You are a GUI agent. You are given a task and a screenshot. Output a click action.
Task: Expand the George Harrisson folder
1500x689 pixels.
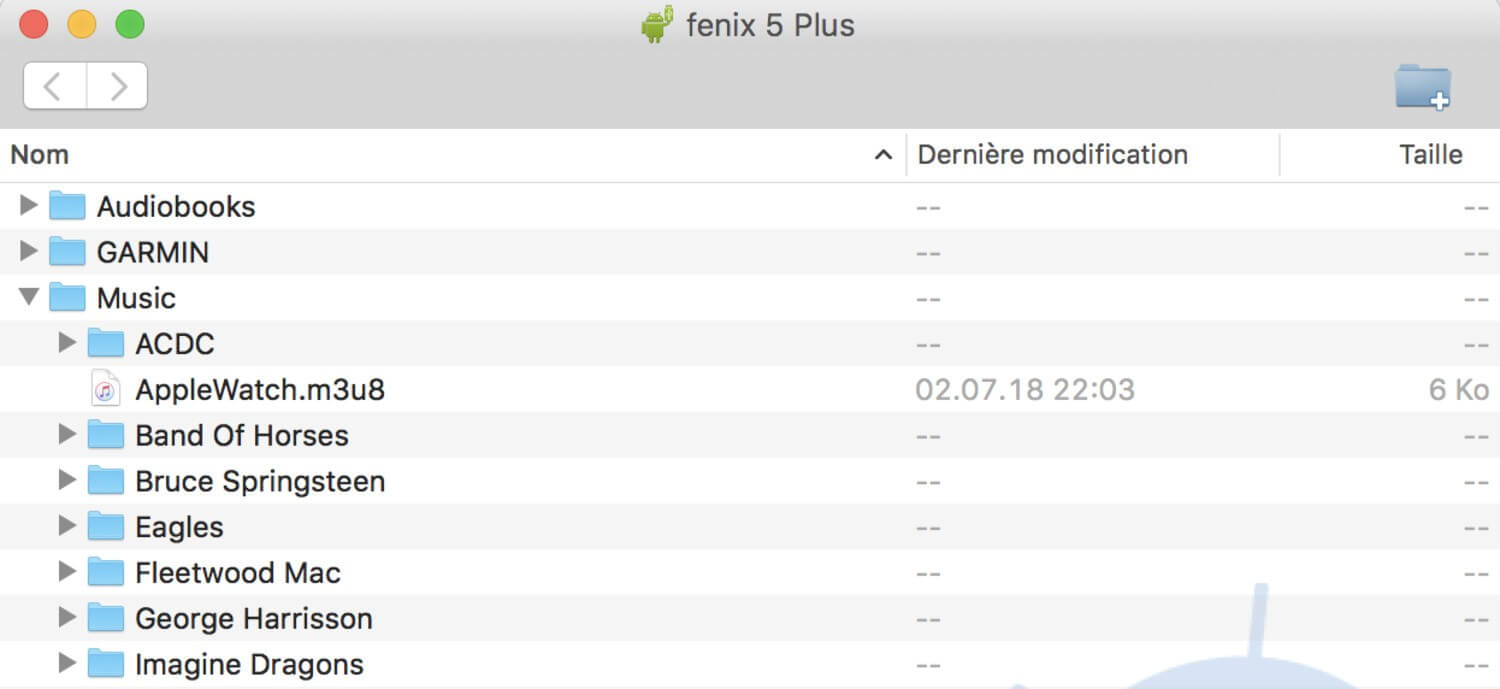[67, 618]
